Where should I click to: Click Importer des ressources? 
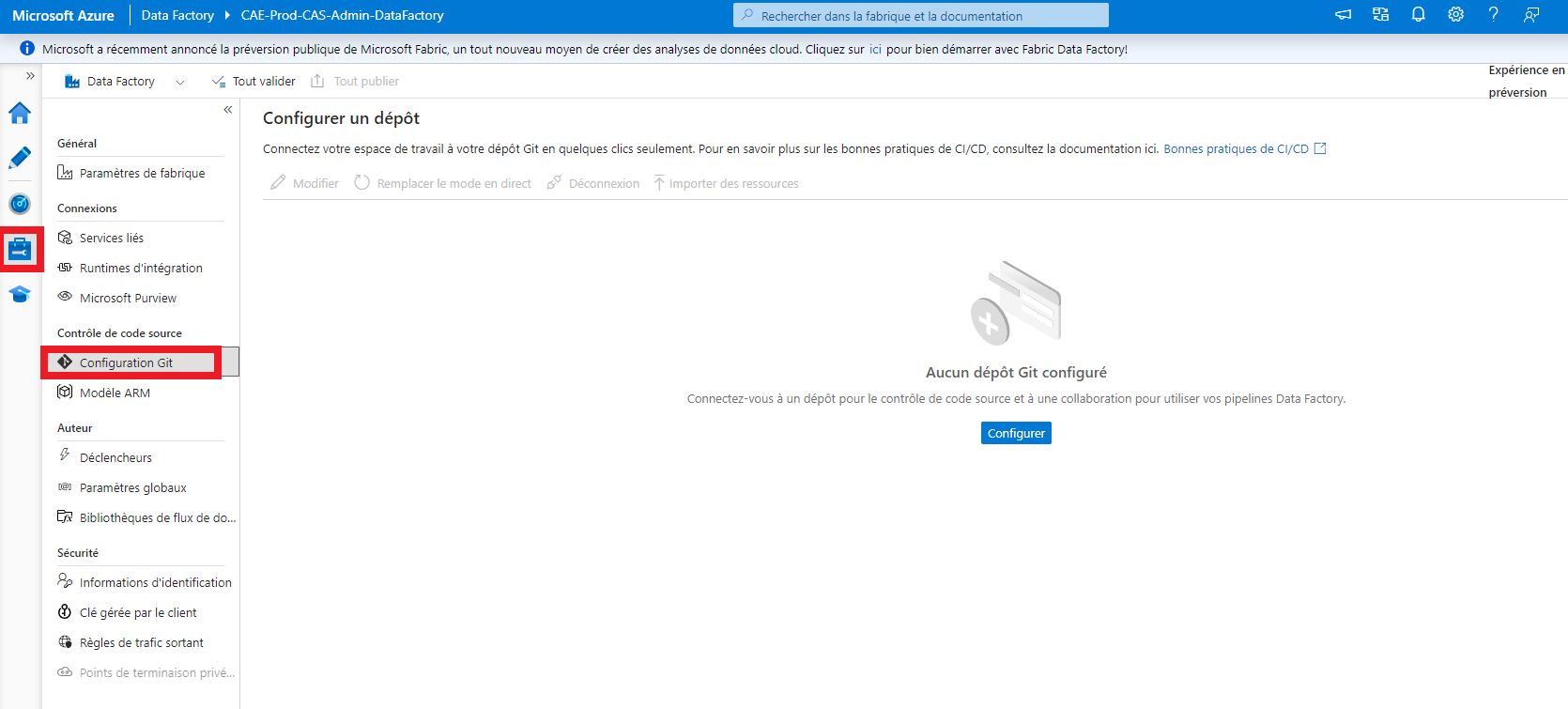coord(726,183)
